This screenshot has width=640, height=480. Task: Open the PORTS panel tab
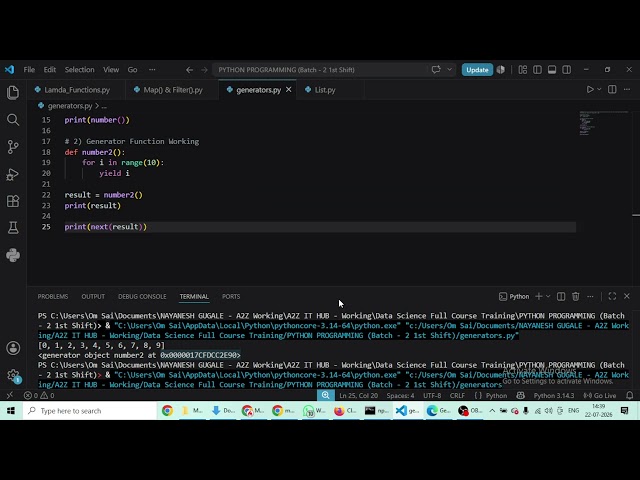[231, 297]
